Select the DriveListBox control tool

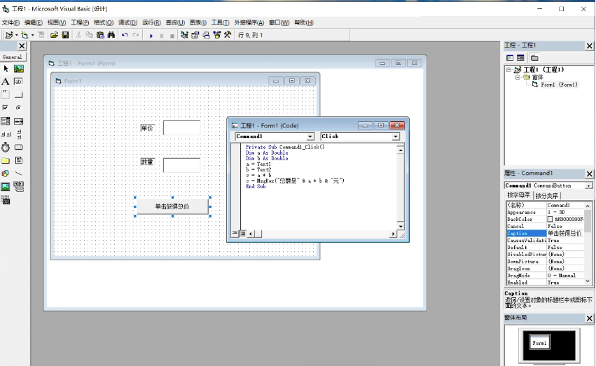19,147
